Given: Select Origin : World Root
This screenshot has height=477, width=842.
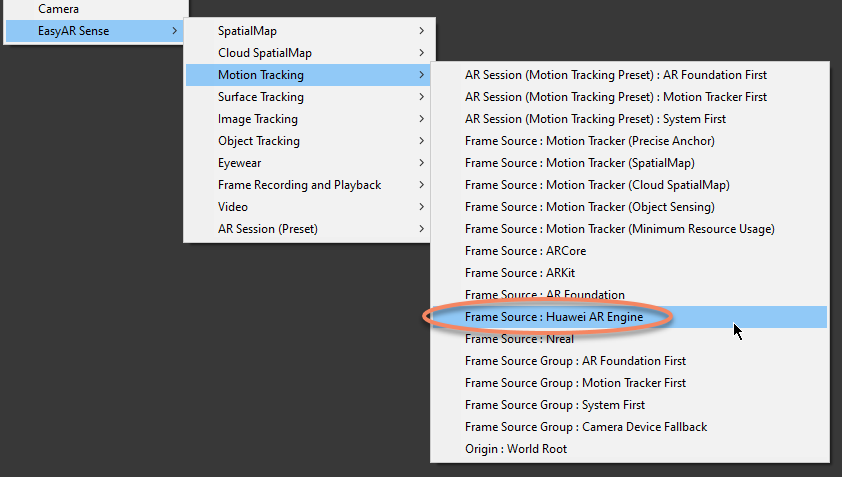Looking at the screenshot, I should click(x=629, y=450).
